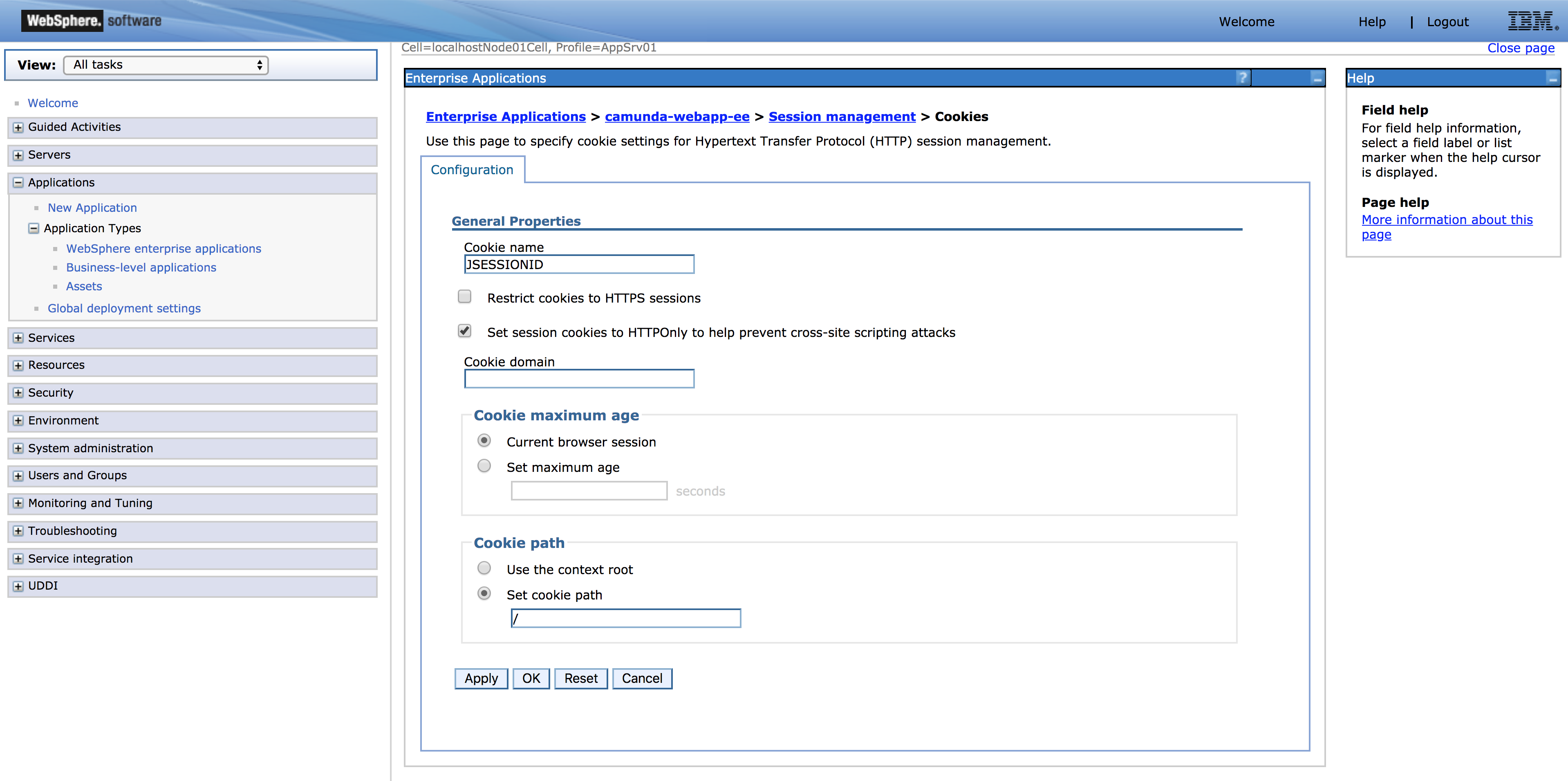Expand the Resources section

pyautogui.click(x=18, y=366)
